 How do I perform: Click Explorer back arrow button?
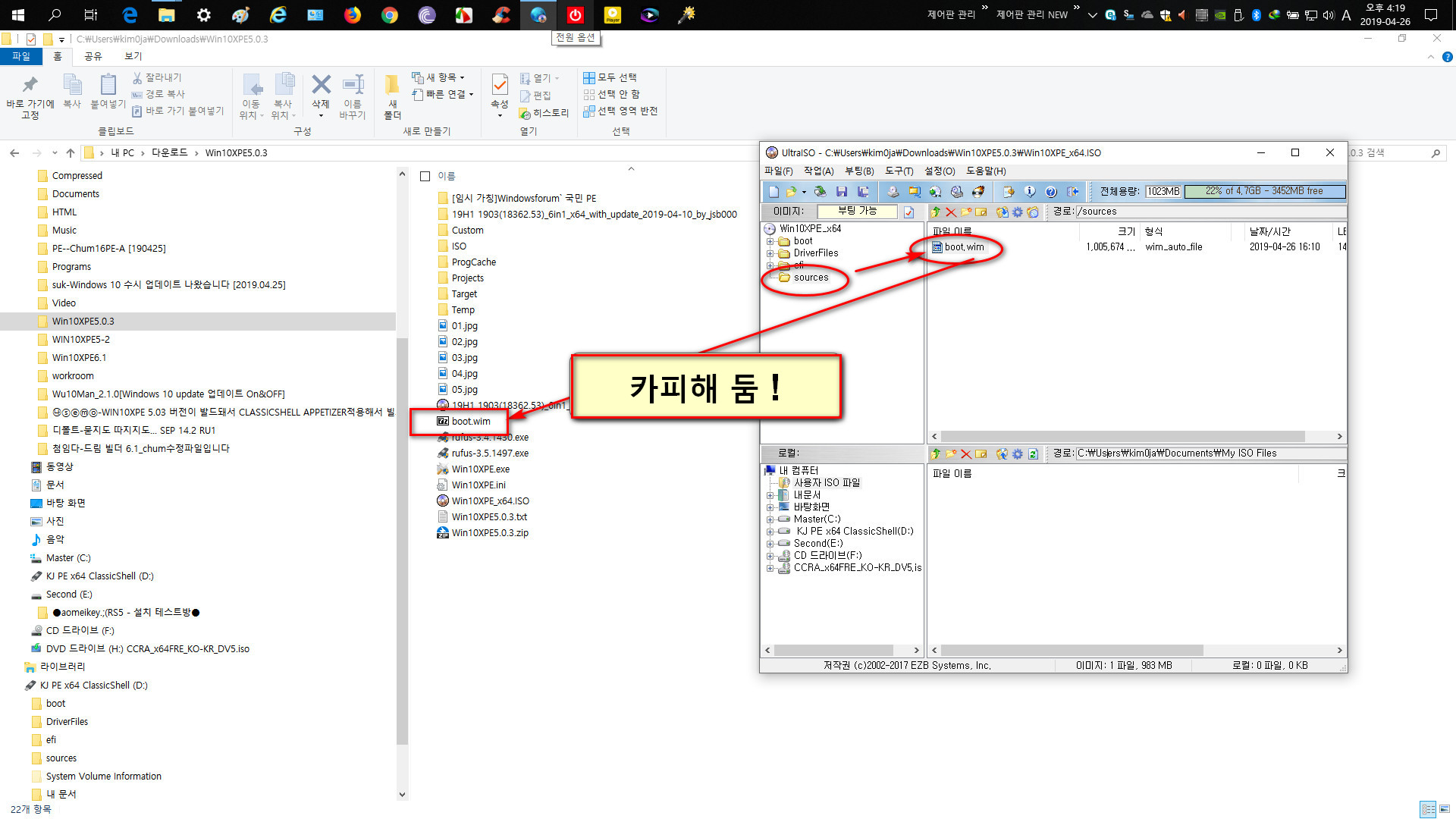(x=14, y=152)
